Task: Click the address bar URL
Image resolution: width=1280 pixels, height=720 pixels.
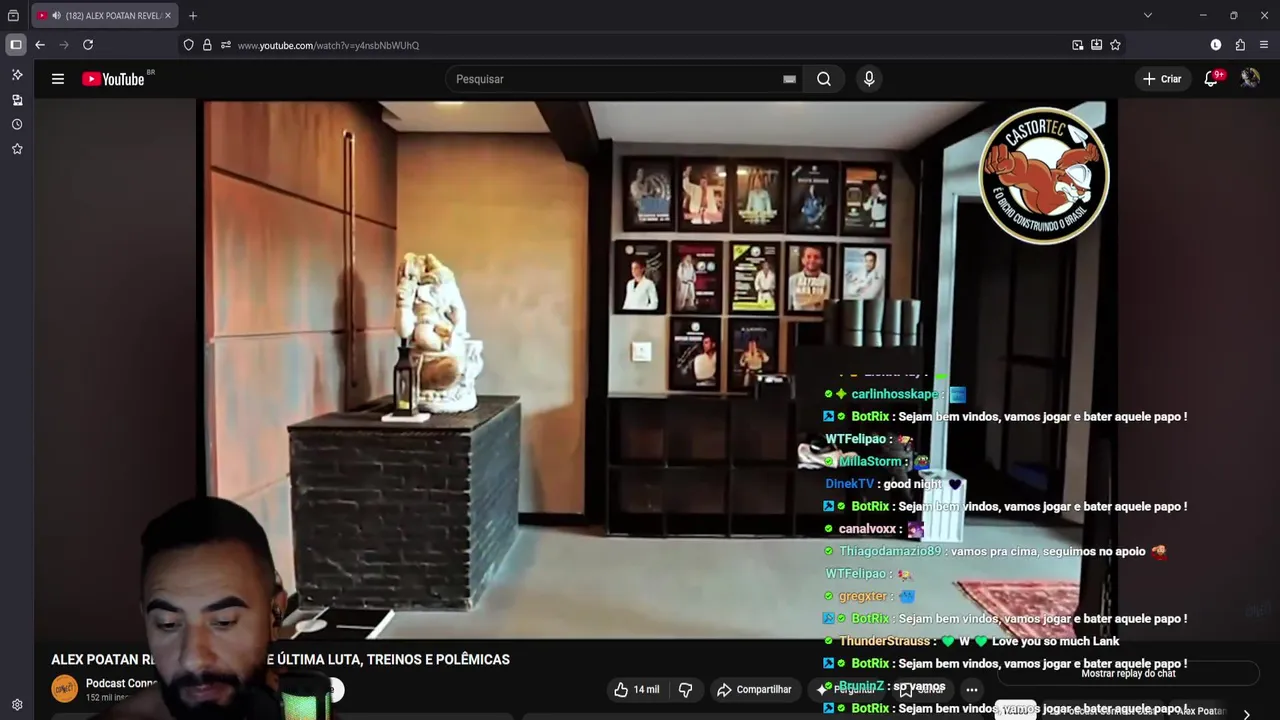Action: tap(328, 45)
